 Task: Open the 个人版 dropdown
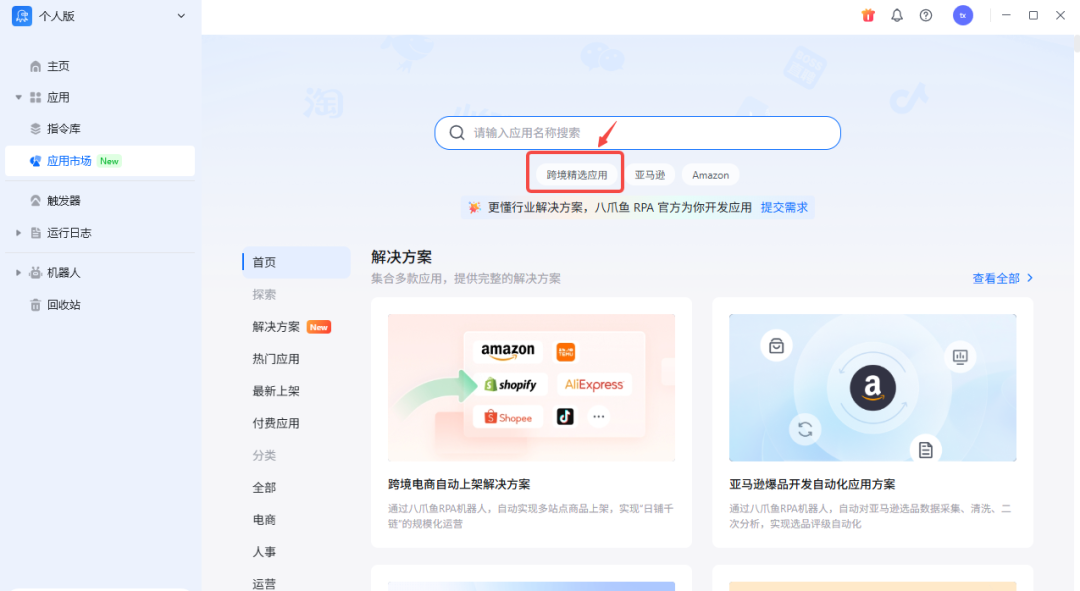click(100, 16)
